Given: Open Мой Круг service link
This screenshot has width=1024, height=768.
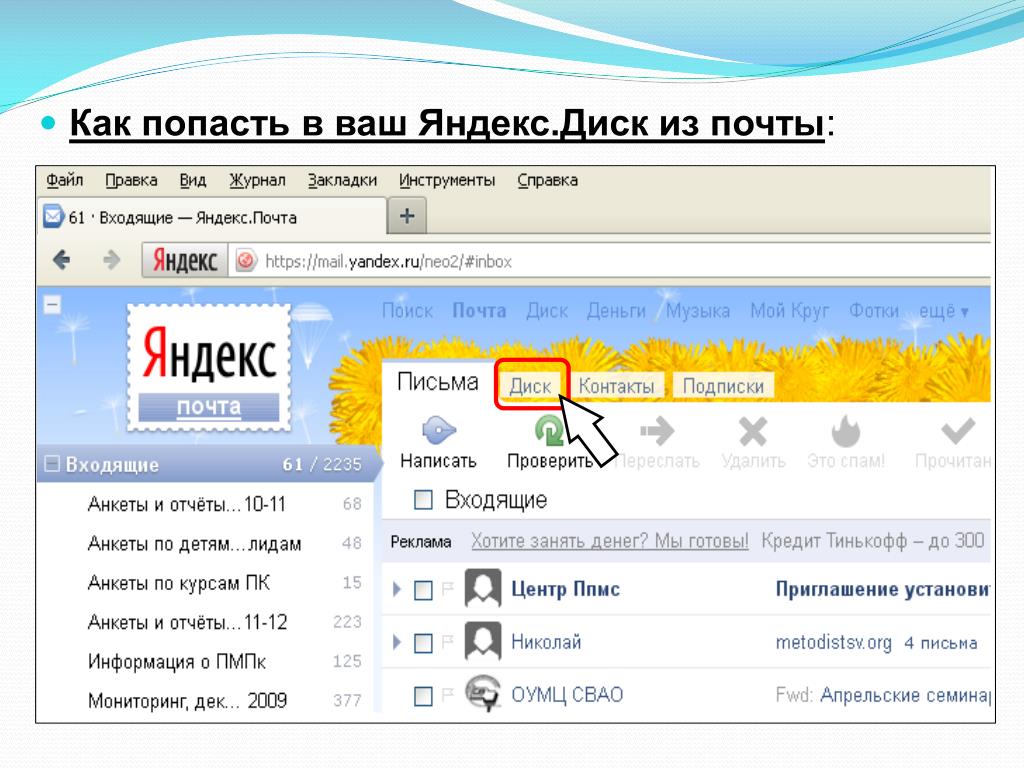Looking at the screenshot, I should (x=790, y=311).
